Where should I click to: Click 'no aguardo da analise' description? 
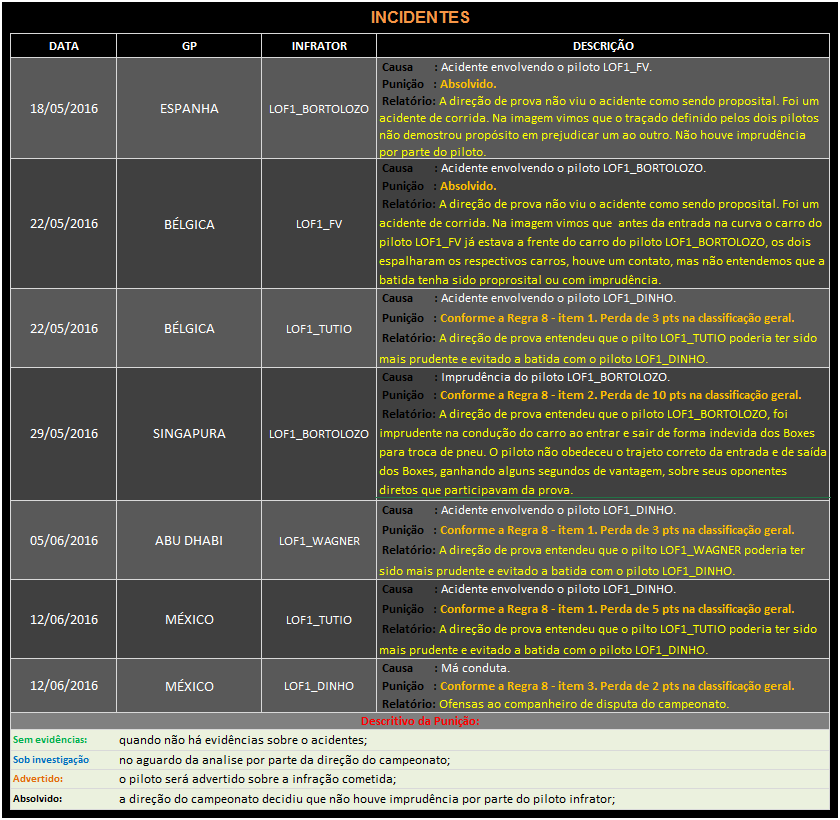(x=284, y=760)
